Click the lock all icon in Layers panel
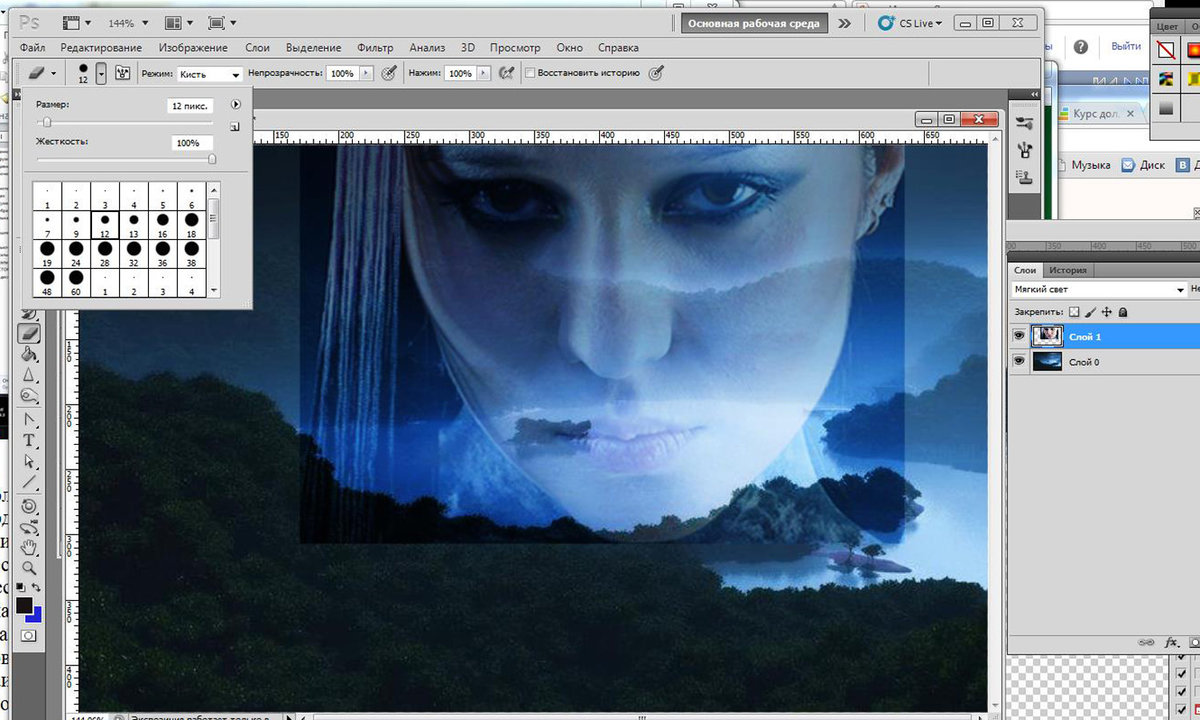The height and width of the screenshot is (720, 1200). pos(1123,313)
